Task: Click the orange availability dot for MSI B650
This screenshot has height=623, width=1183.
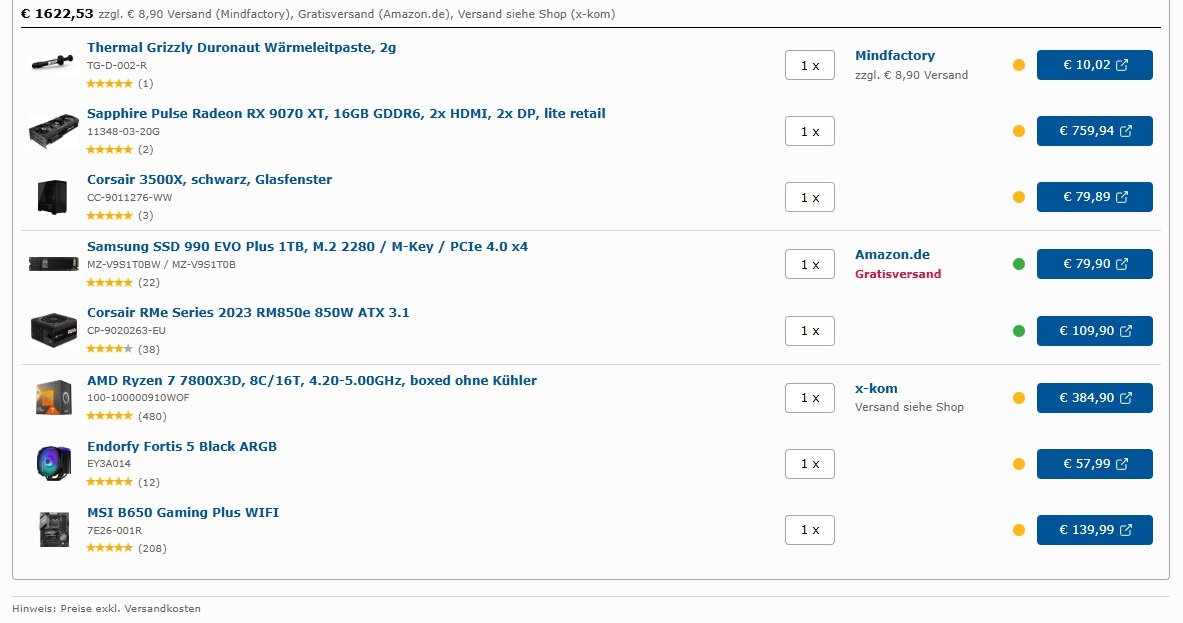Action: coord(1019,530)
